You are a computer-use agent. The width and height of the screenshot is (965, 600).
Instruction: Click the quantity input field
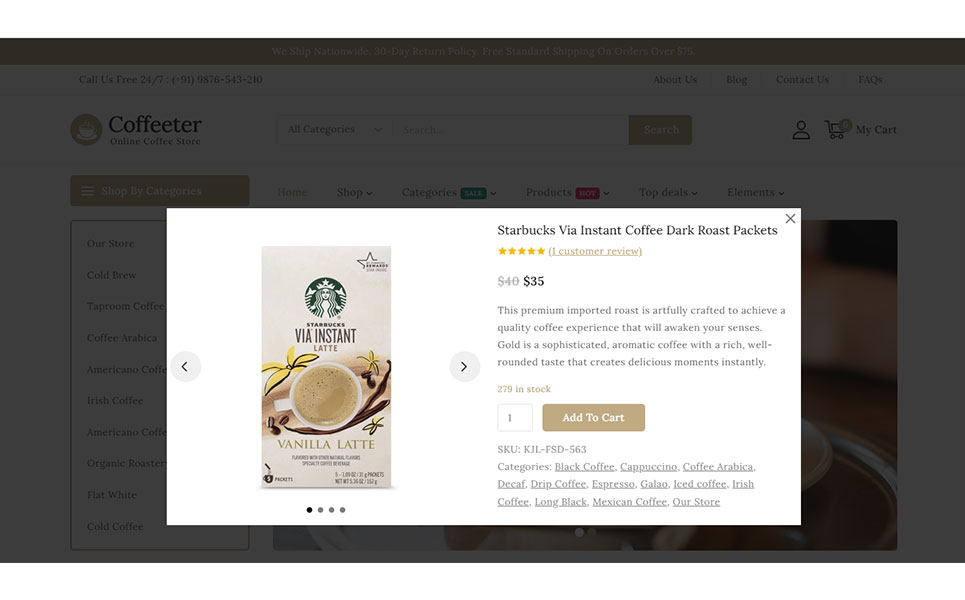(514, 418)
